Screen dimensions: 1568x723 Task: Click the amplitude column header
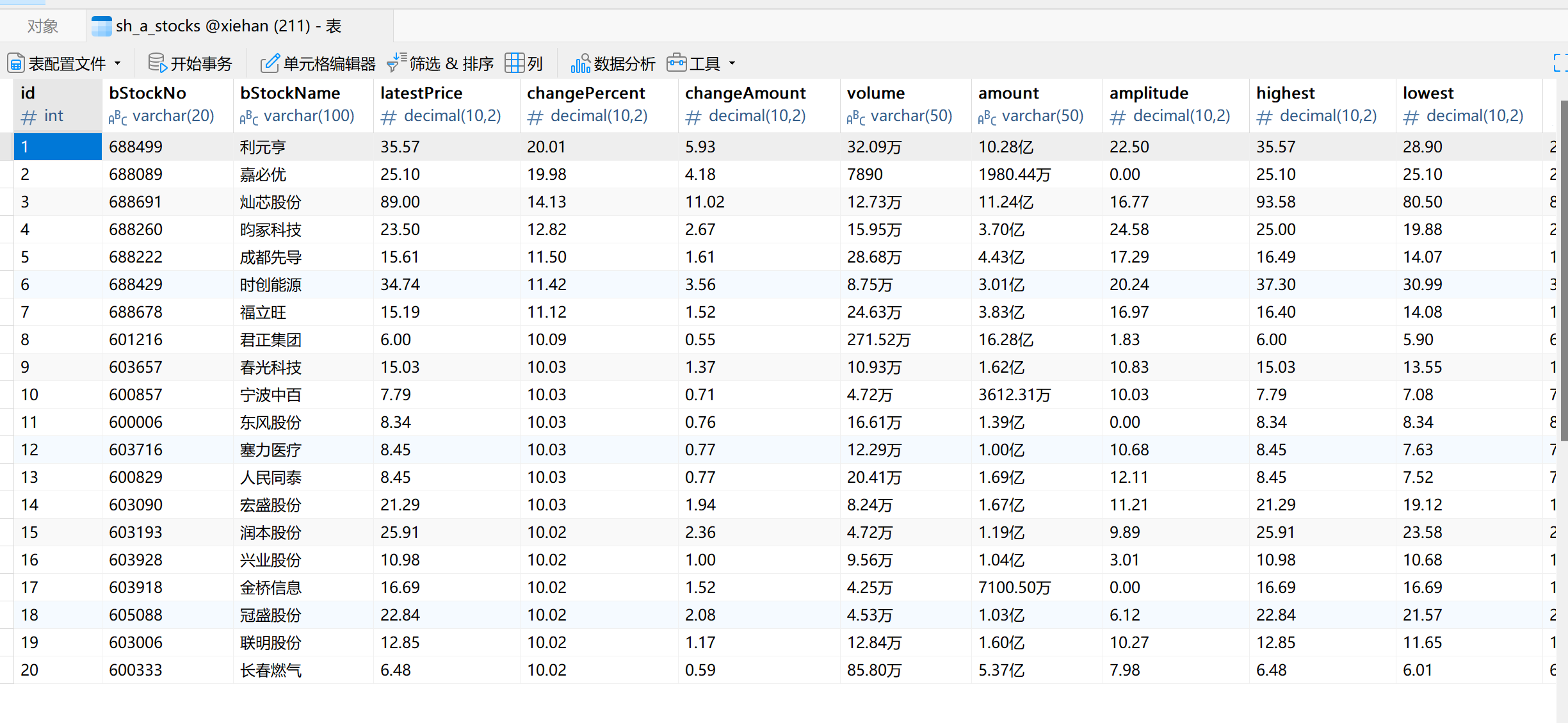pyautogui.click(x=1176, y=105)
